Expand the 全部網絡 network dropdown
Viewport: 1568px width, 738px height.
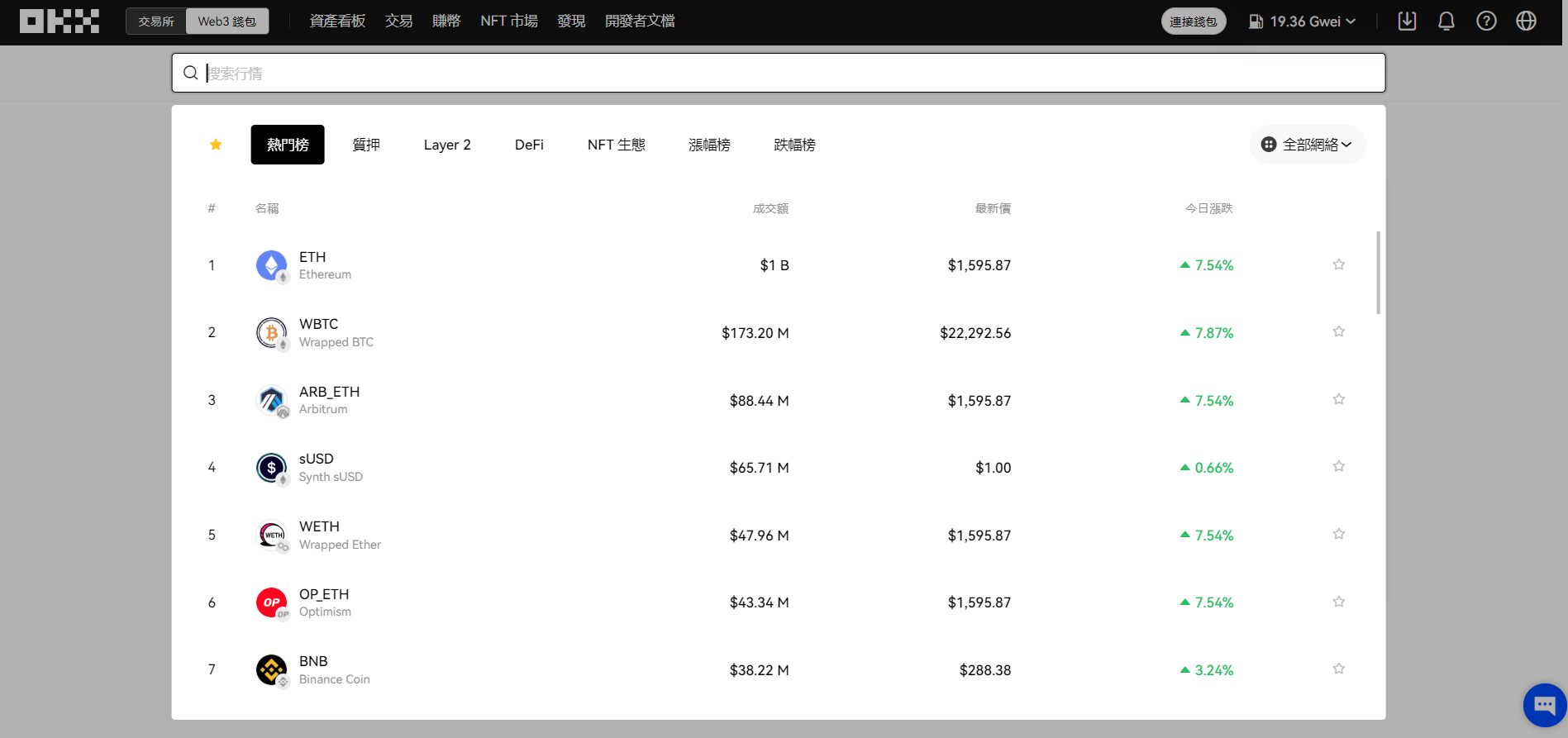coord(1308,145)
